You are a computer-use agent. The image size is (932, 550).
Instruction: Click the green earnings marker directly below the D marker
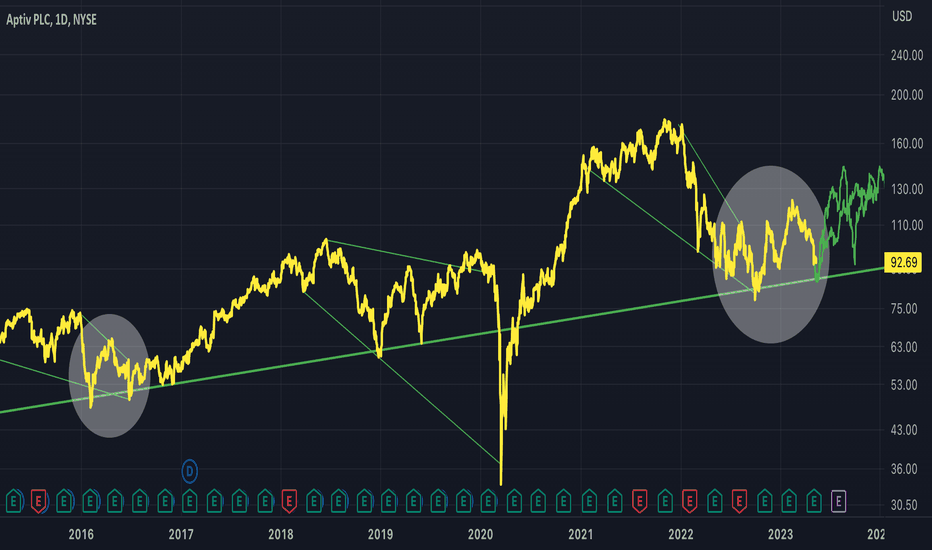pos(190,501)
